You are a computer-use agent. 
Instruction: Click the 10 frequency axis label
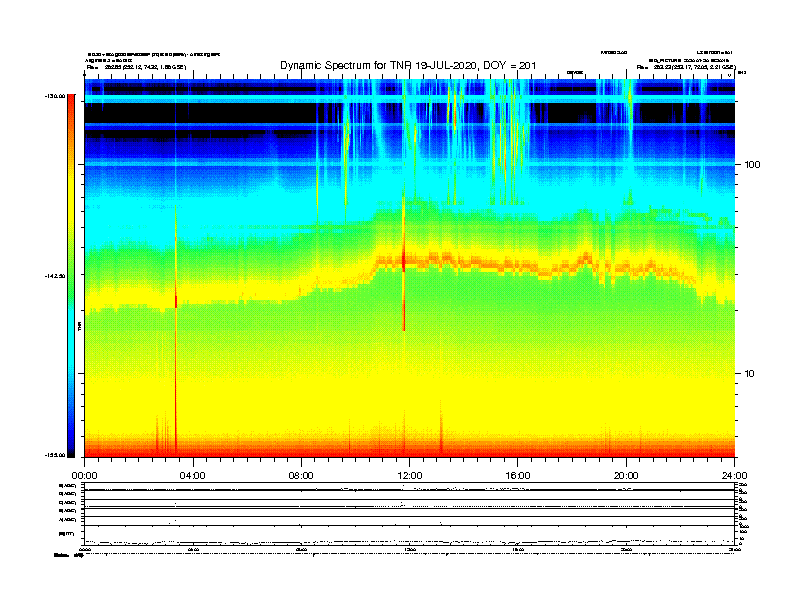tap(750, 373)
